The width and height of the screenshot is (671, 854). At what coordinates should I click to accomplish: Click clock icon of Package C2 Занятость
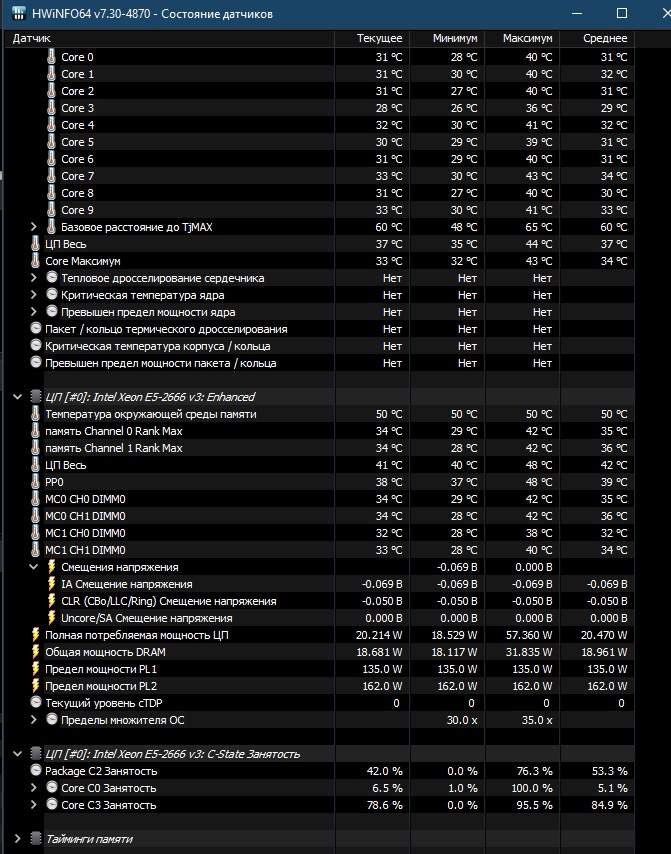click(36, 770)
